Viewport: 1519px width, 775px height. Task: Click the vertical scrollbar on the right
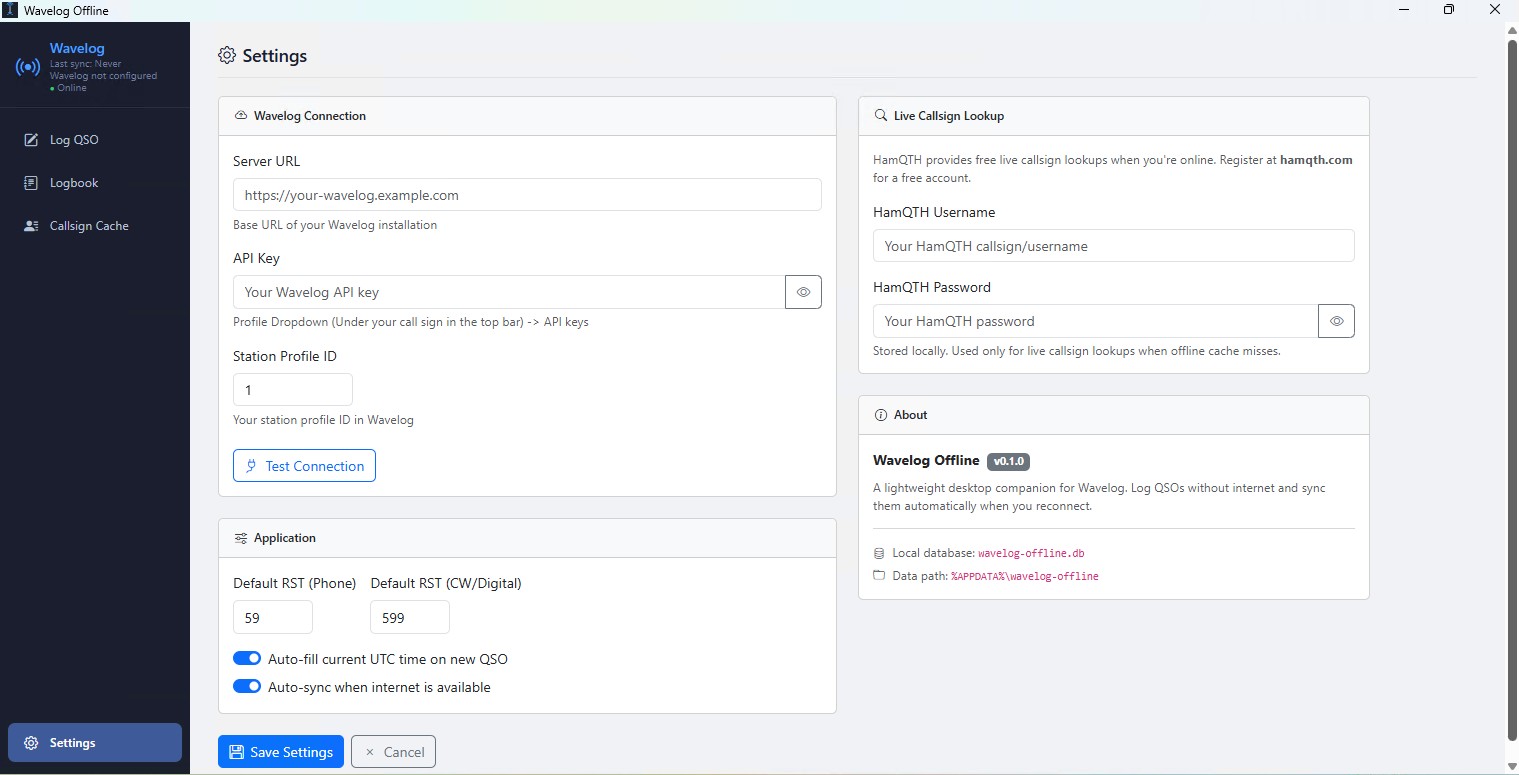point(1511,390)
